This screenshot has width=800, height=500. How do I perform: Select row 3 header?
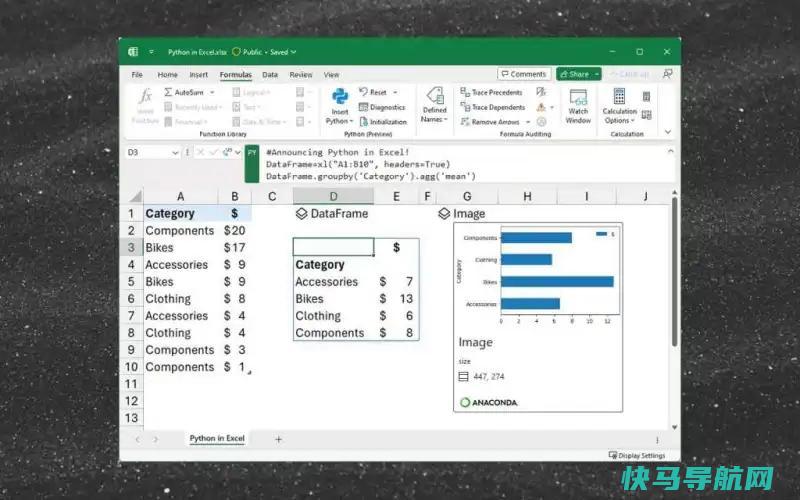point(131,247)
